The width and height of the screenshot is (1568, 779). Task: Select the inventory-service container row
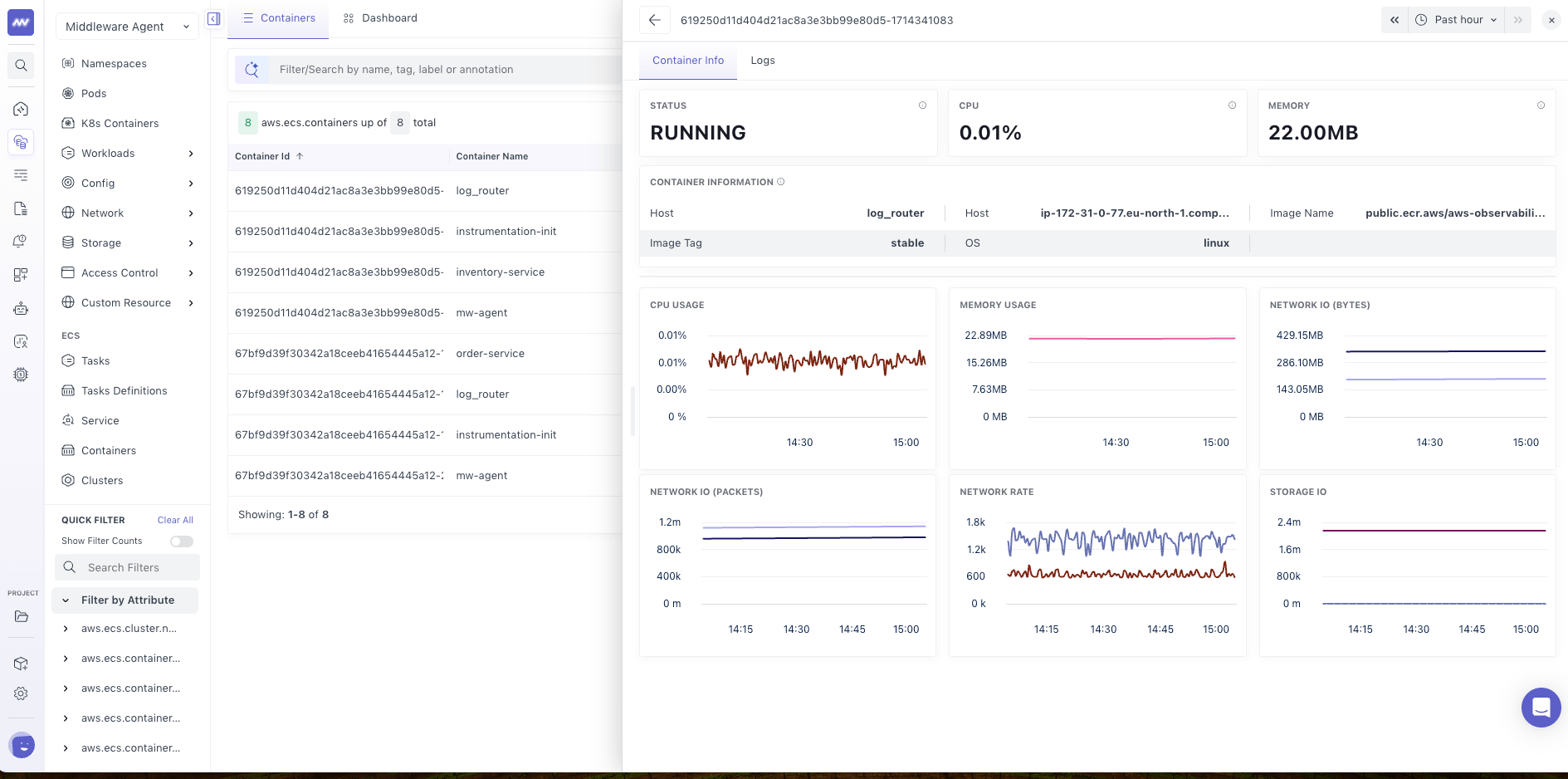425,272
